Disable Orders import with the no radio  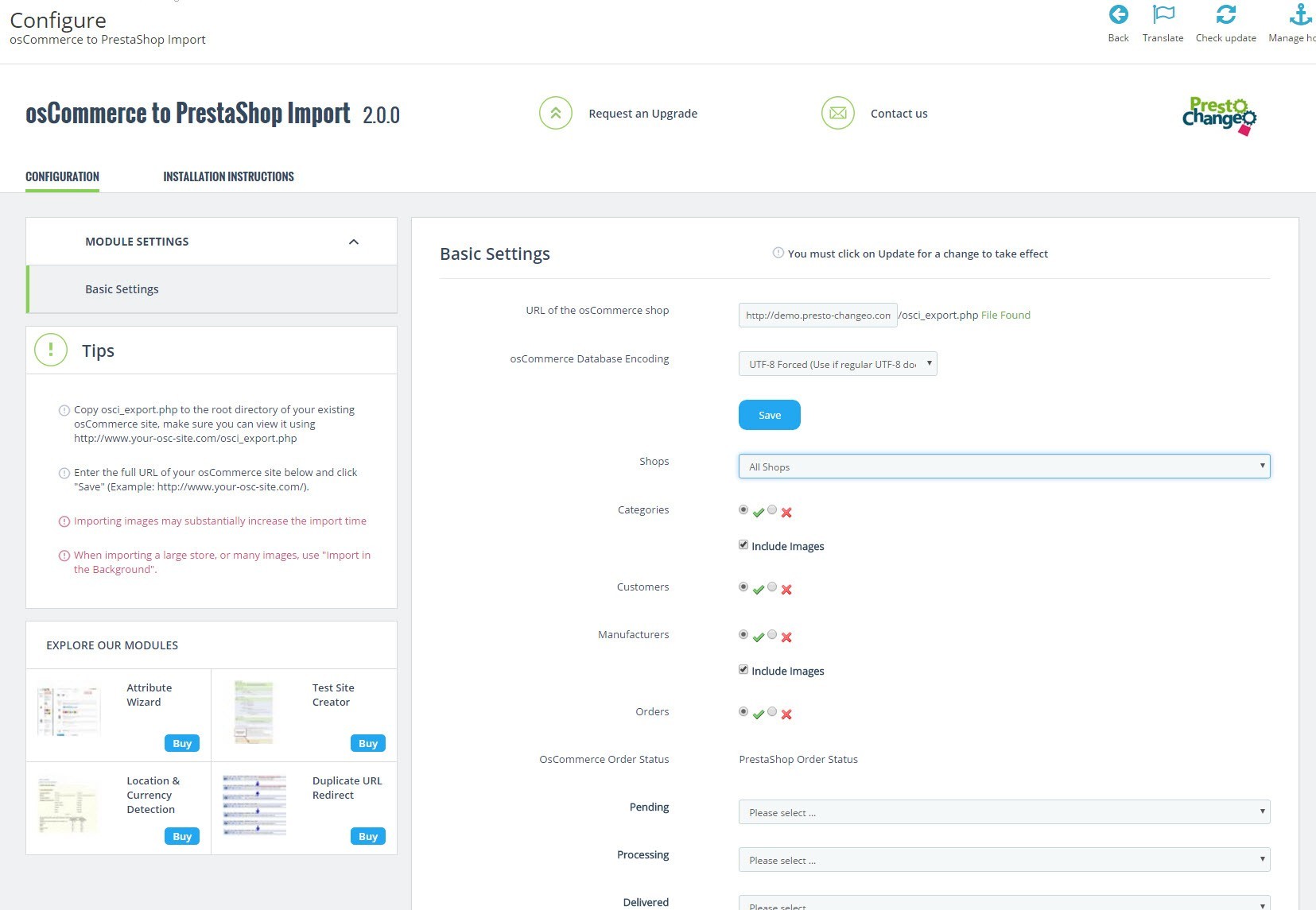pyautogui.click(x=772, y=711)
